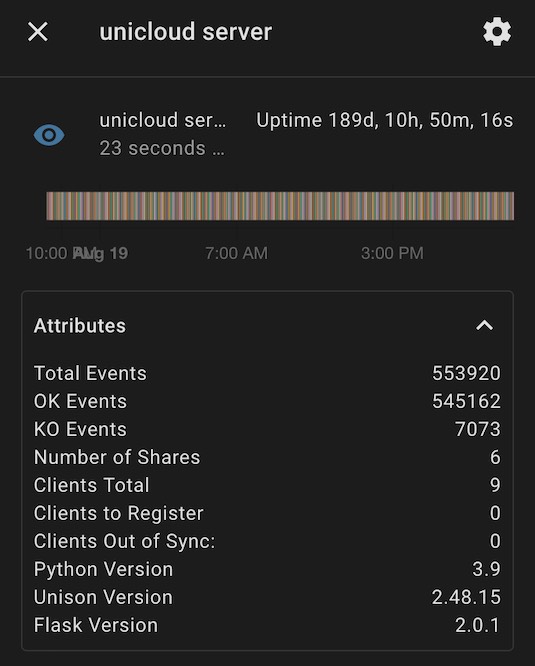Open settings via the gear icon
535x666 pixels.
tap(497, 32)
